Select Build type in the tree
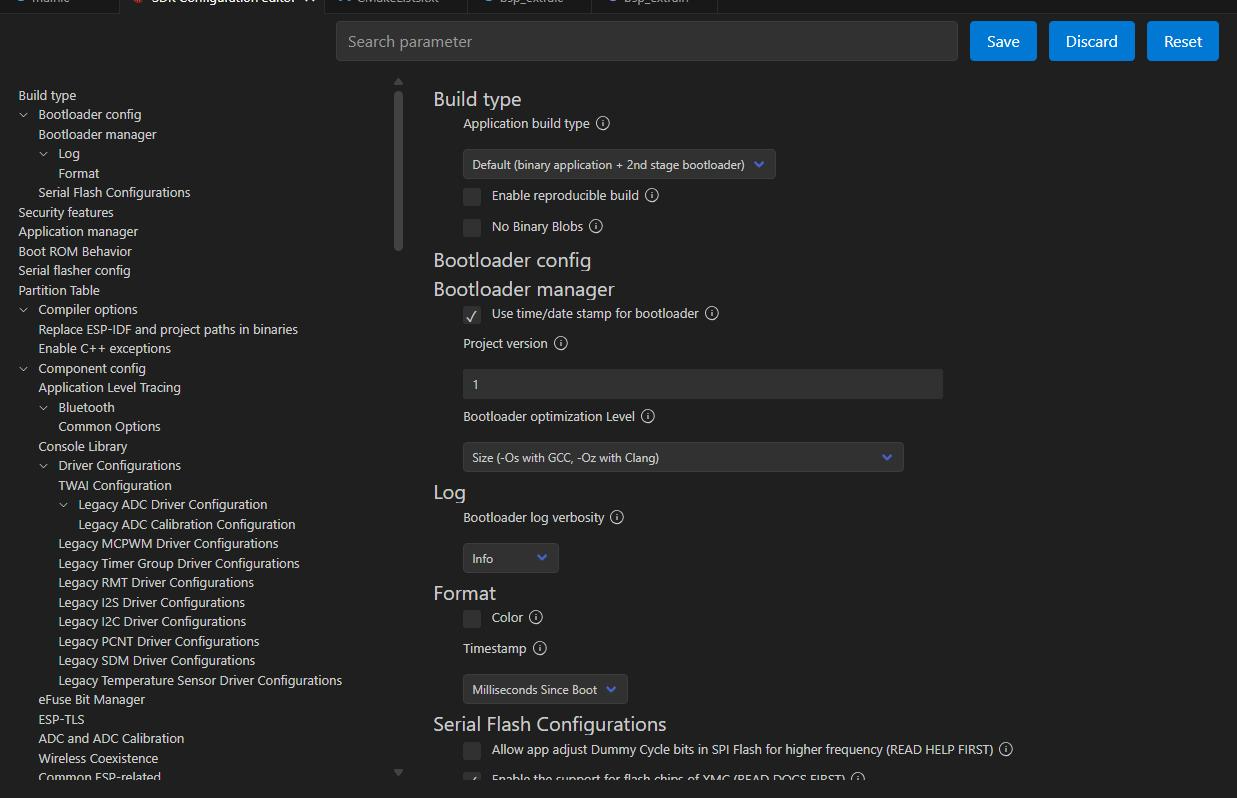1237x798 pixels. tap(47, 95)
